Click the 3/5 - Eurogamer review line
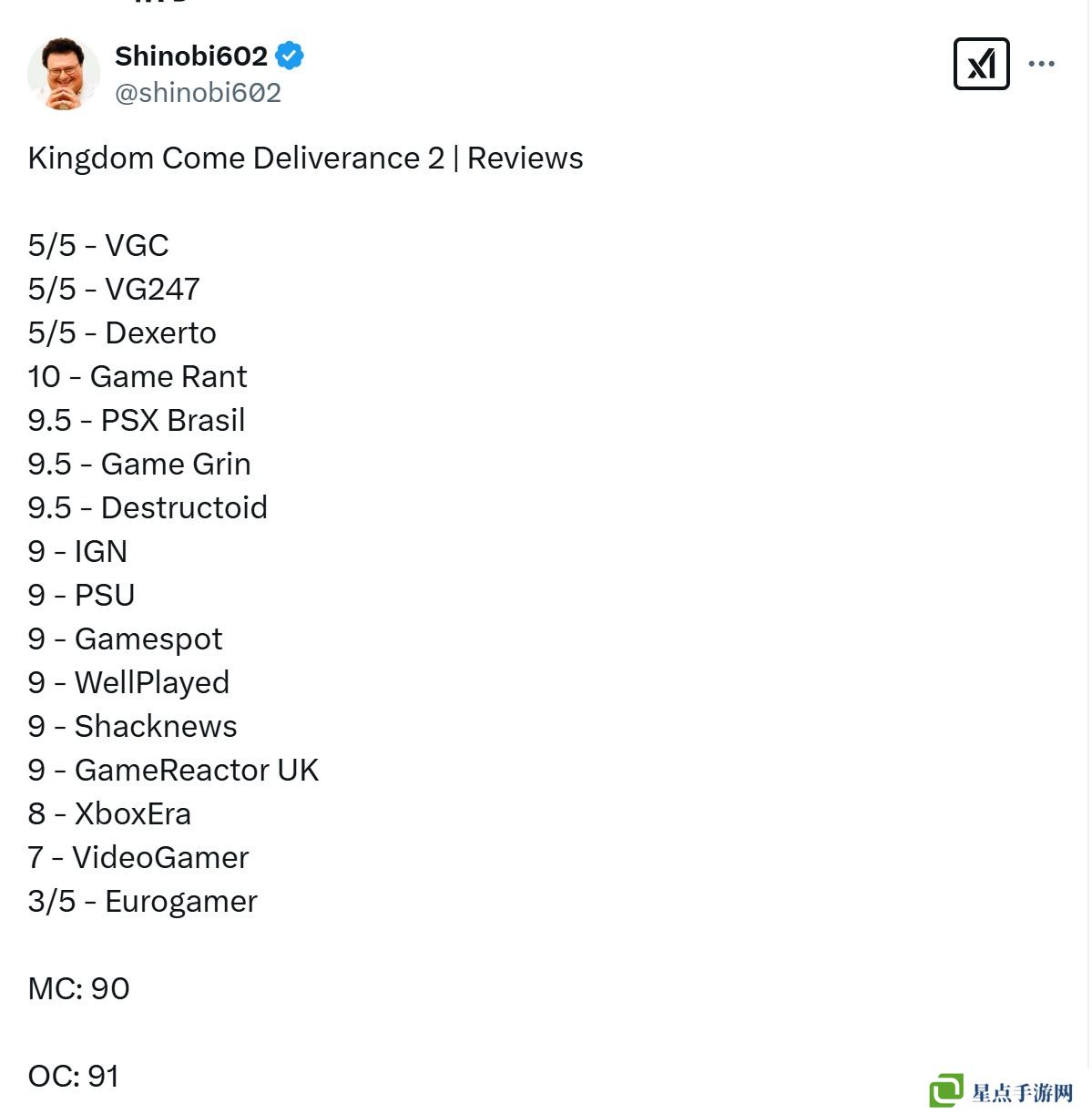The image size is (1092, 1114). [x=143, y=901]
